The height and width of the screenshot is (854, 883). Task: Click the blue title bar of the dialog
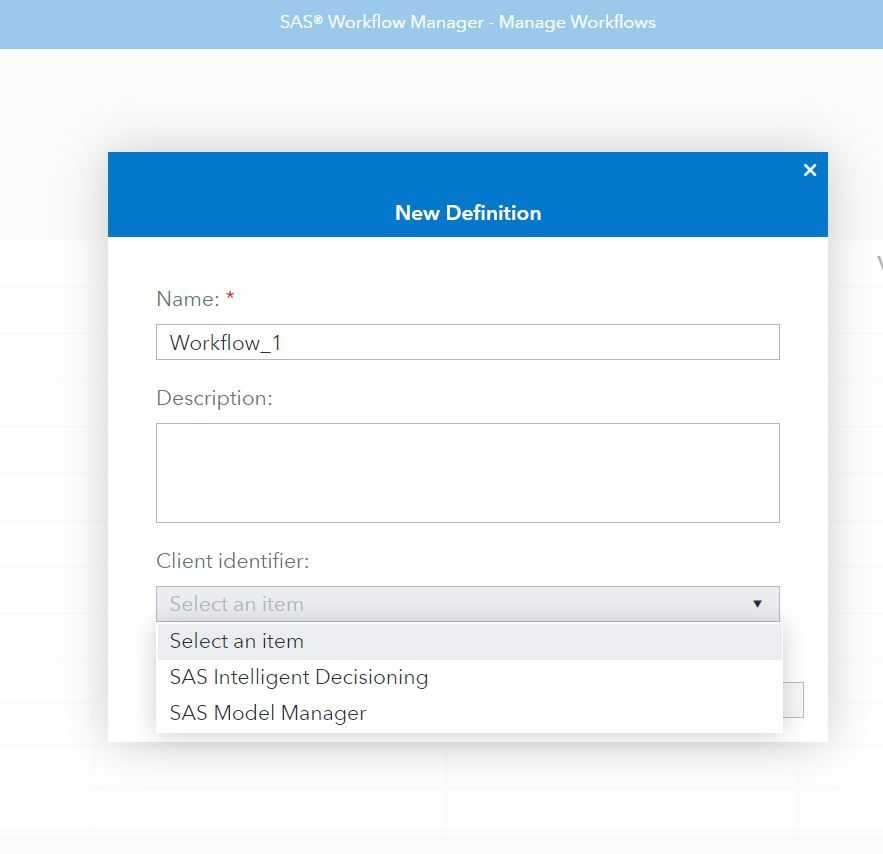(467, 194)
